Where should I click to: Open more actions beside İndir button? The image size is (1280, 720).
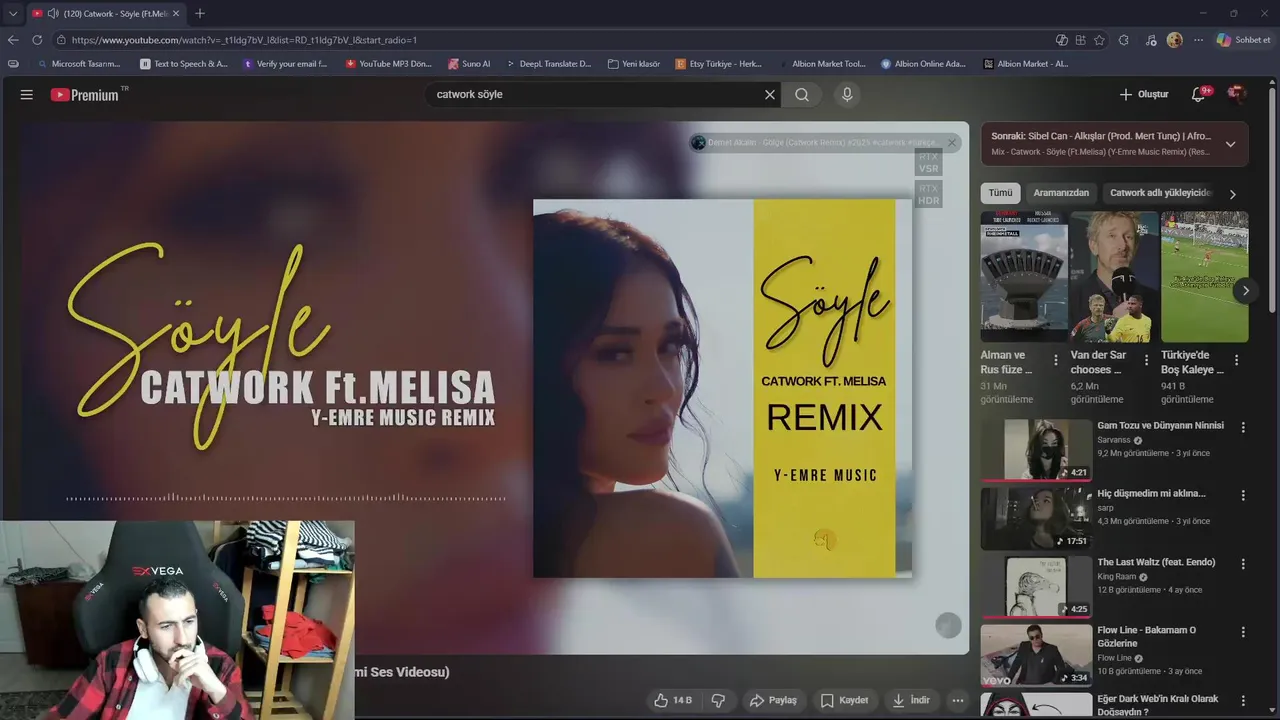coord(957,700)
